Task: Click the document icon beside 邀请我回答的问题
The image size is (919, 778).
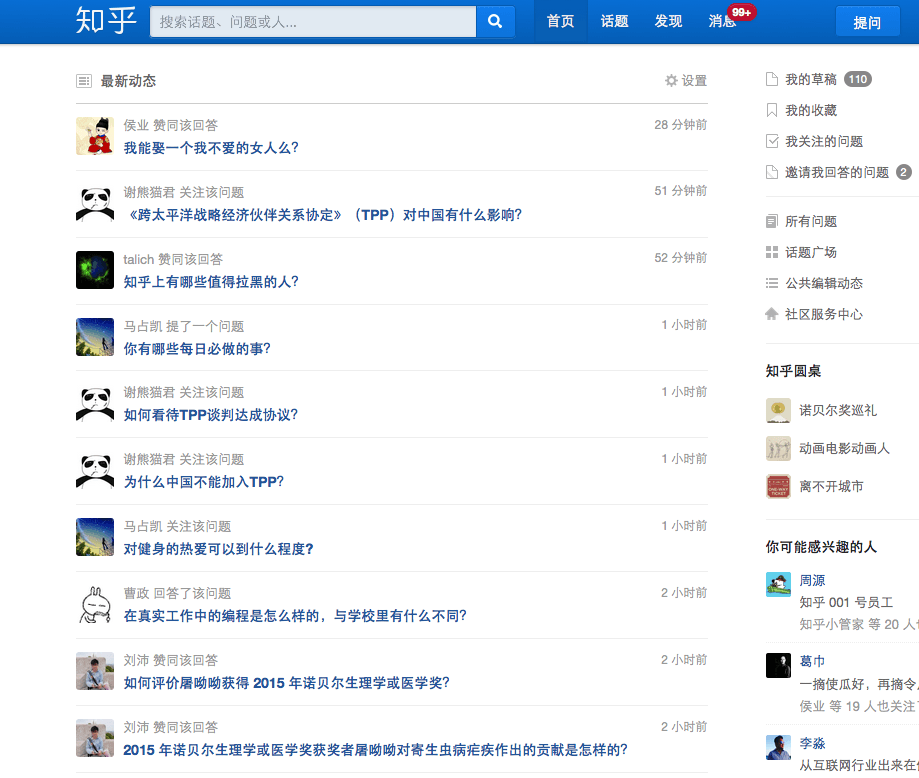Action: coord(771,171)
